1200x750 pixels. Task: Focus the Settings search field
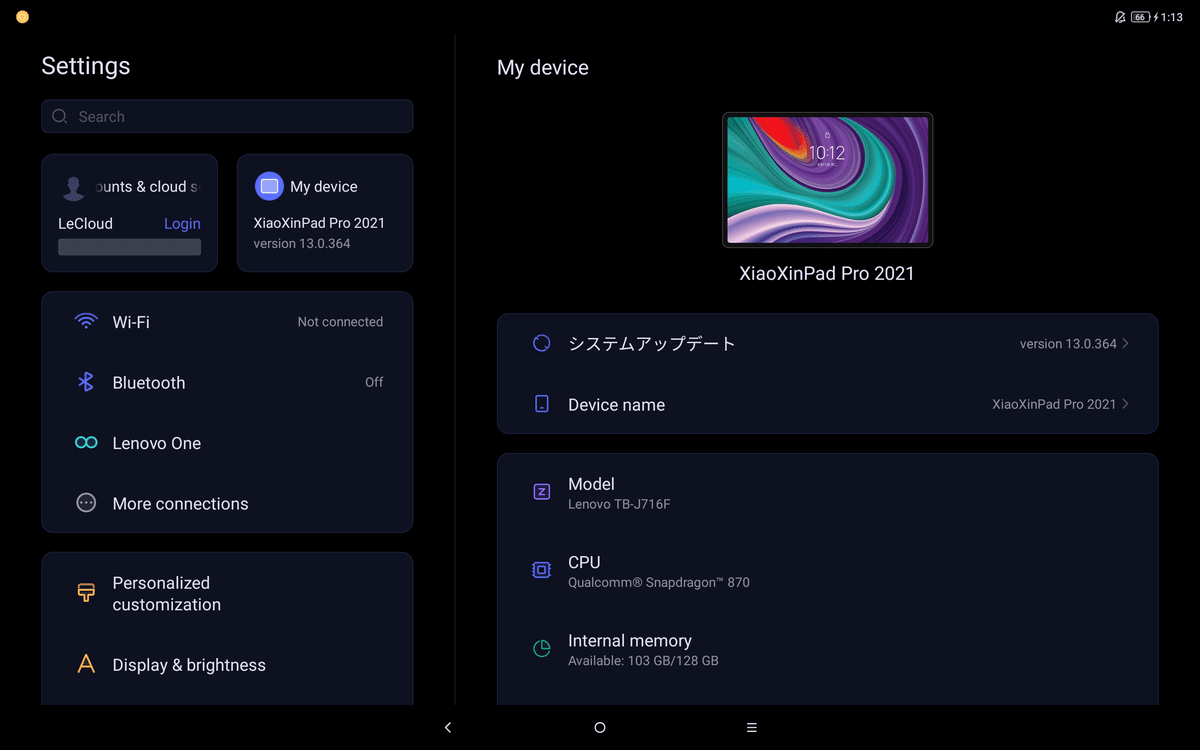coord(227,116)
